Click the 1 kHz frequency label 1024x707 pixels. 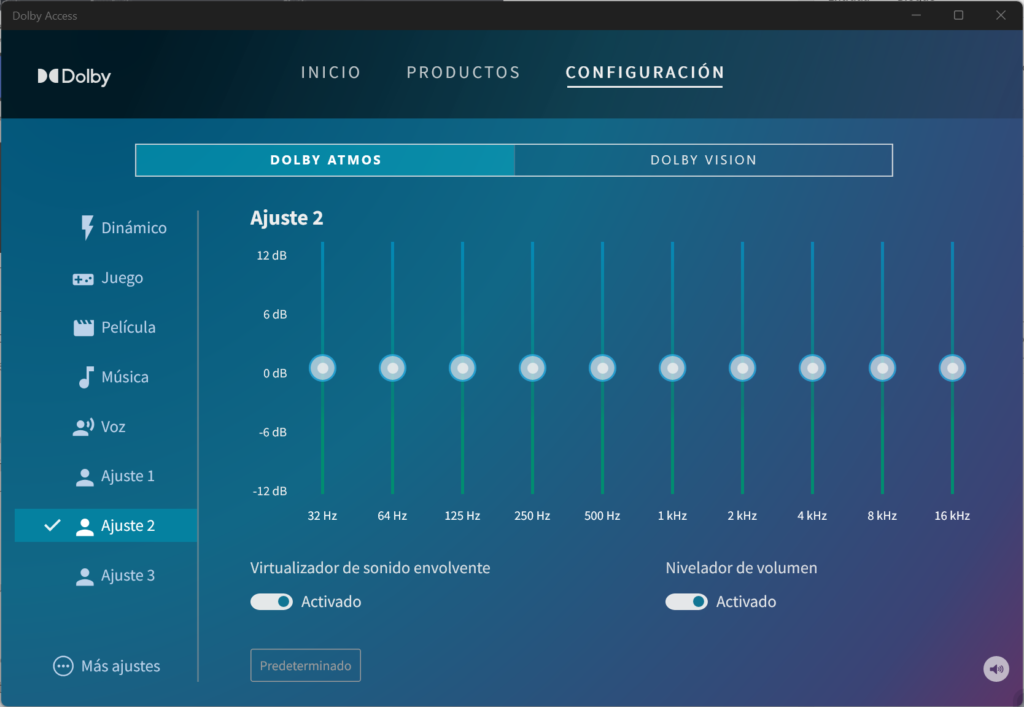[672, 516]
